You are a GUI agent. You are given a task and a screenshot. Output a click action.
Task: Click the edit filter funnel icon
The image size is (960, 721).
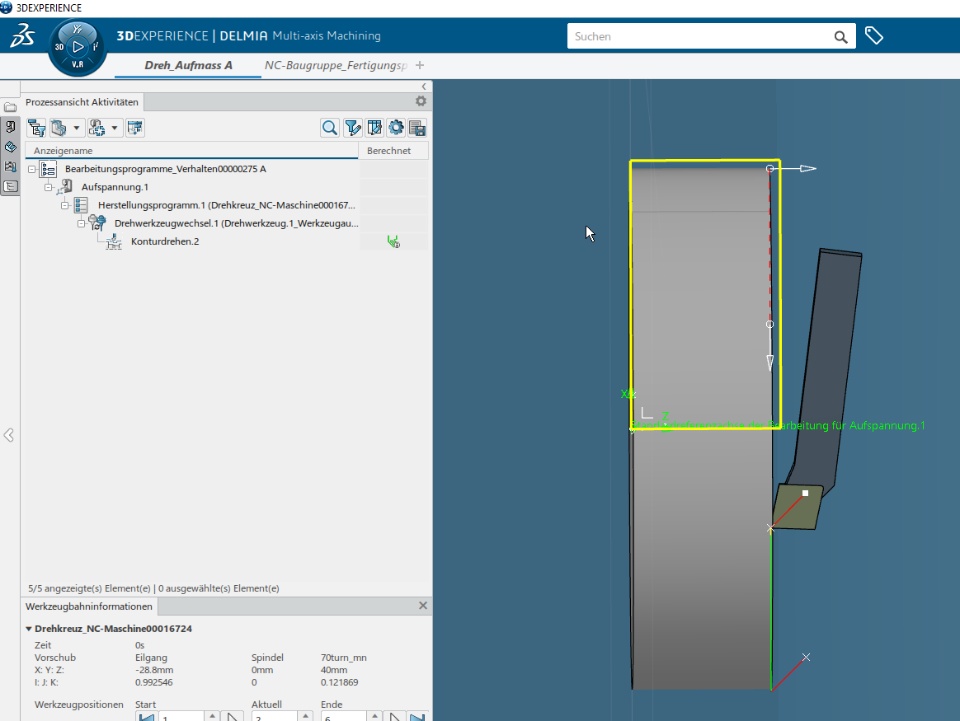coord(352,128)
